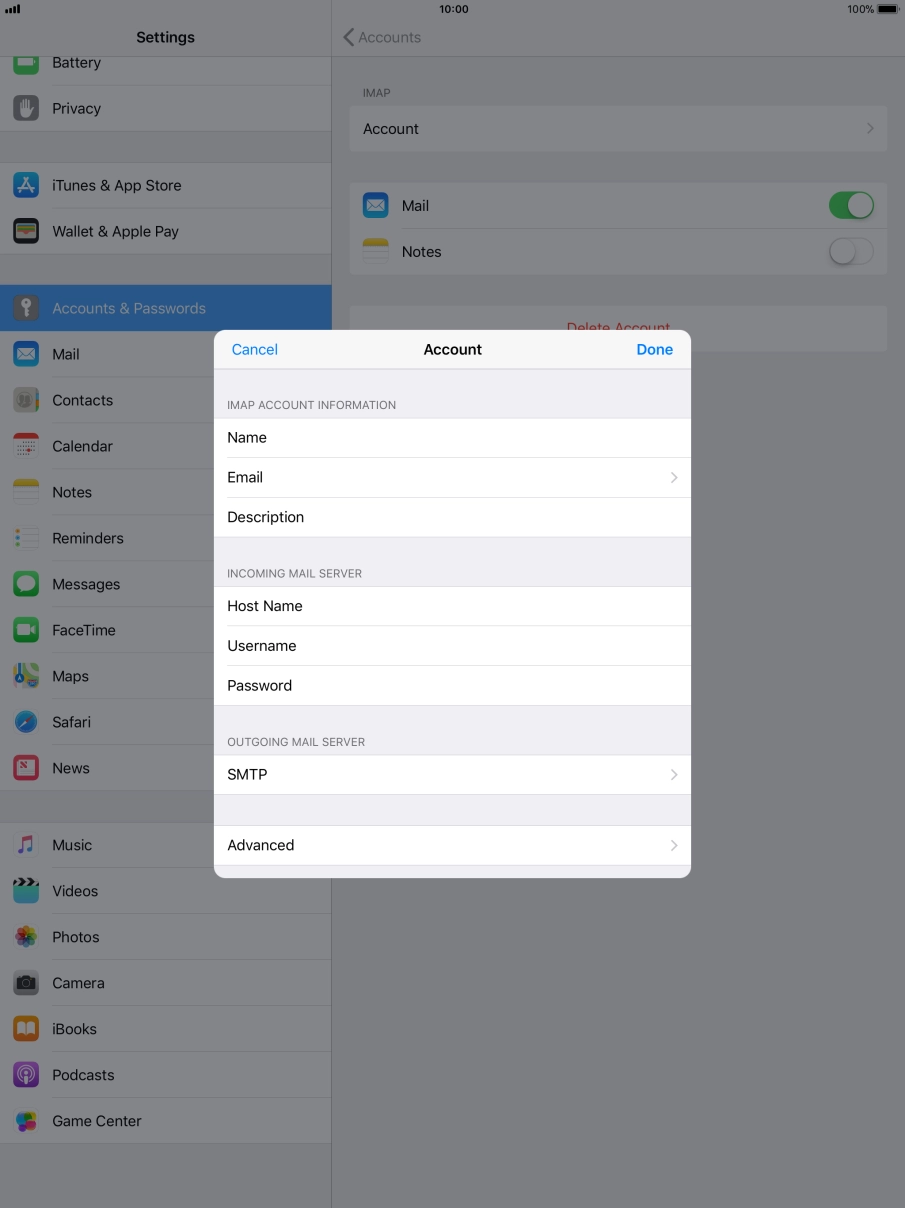Tap the Wallet & Apple Pay icon
Viewport: 905px width, 1208px height.
(26, 231)
